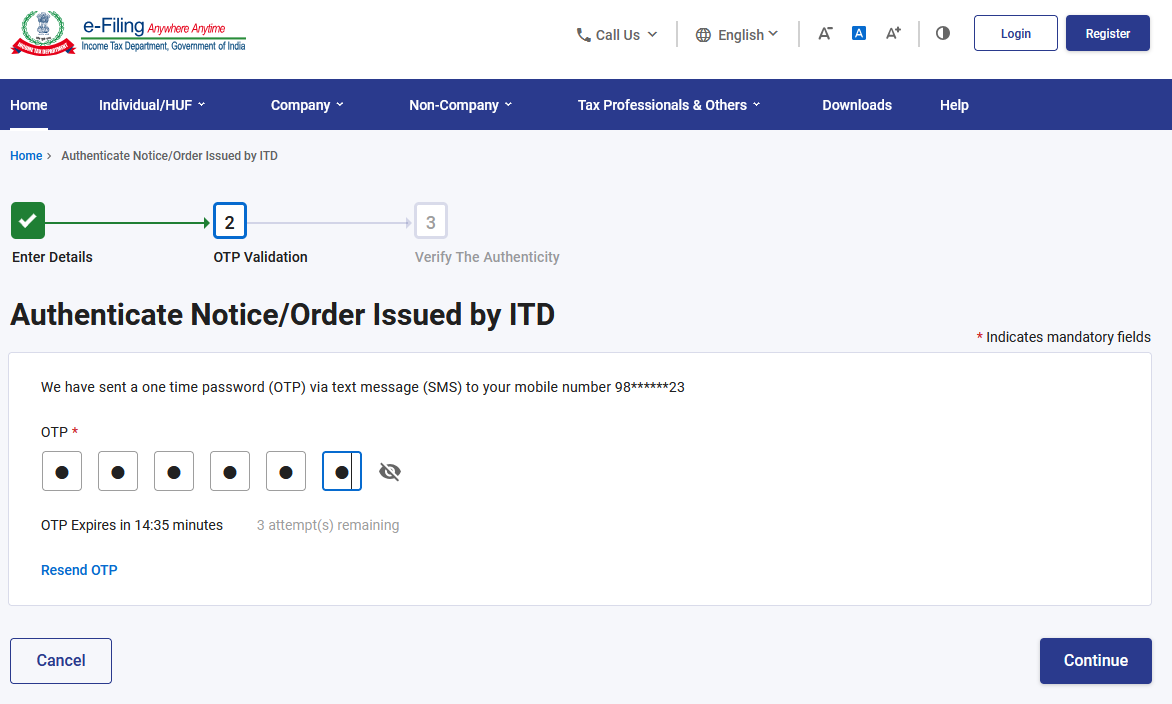Viewport: 1172px width, 704px height.
Task: Click step 3 Verify The Authenticity indicator
Action: 431,221
